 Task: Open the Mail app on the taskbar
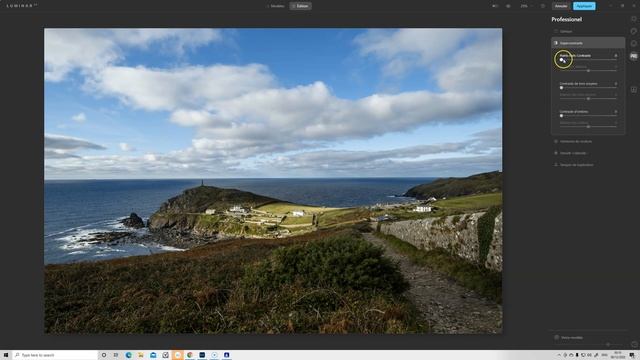click(x=153, y=355)
